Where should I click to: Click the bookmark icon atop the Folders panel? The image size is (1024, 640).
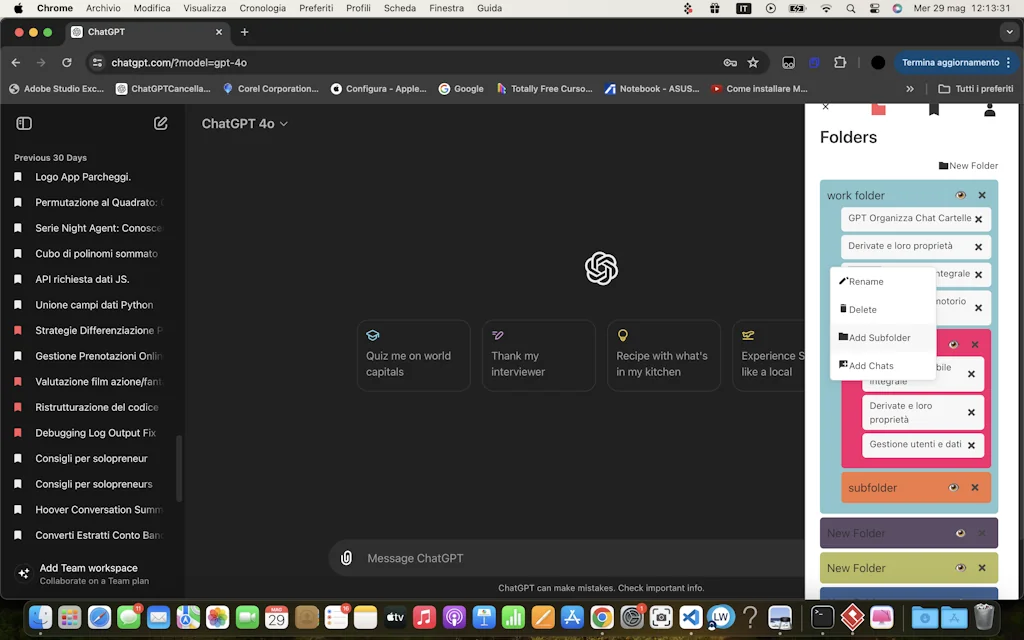point(934,109)
